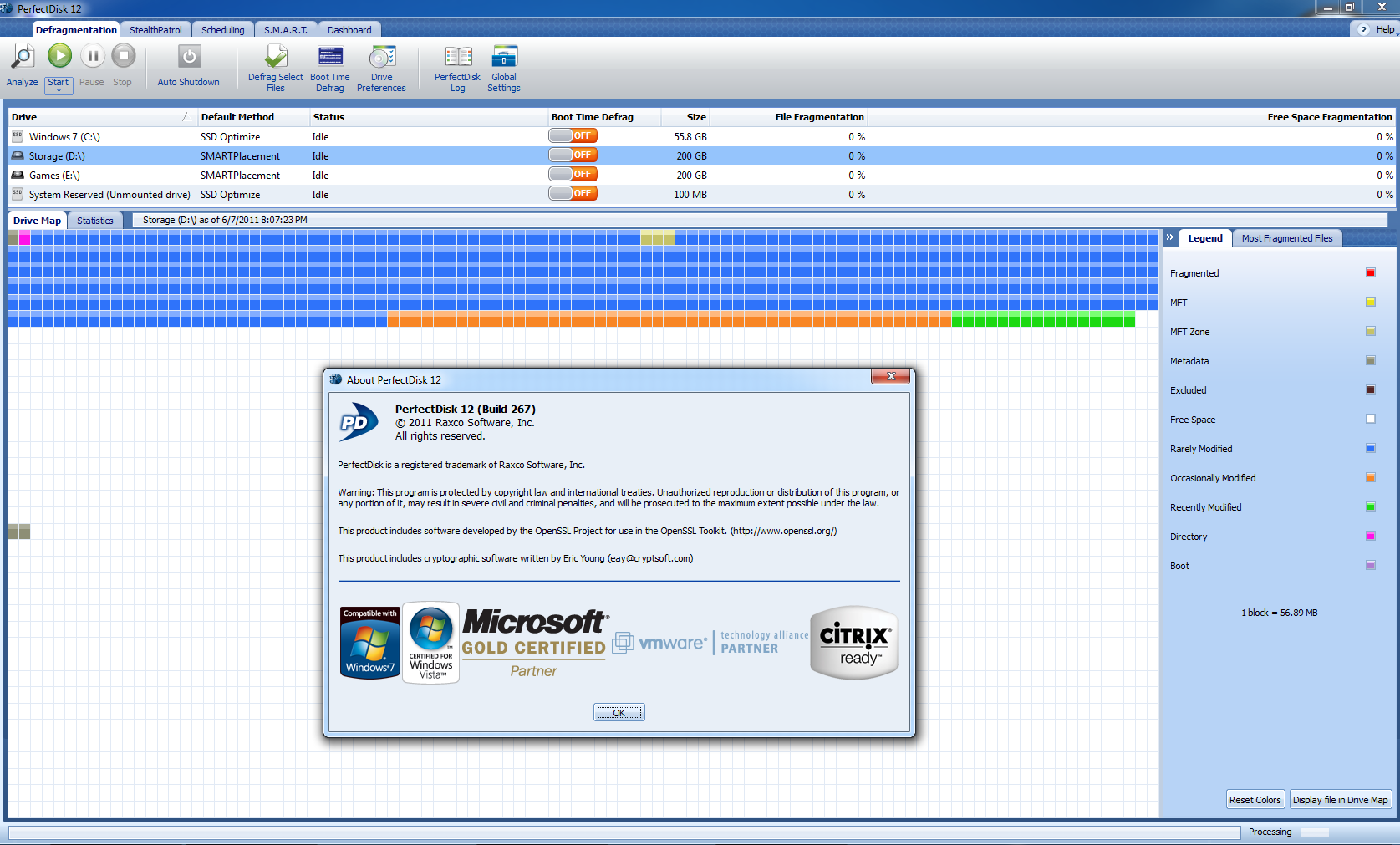Click the Analyze magnifier icon

[22, 58]
